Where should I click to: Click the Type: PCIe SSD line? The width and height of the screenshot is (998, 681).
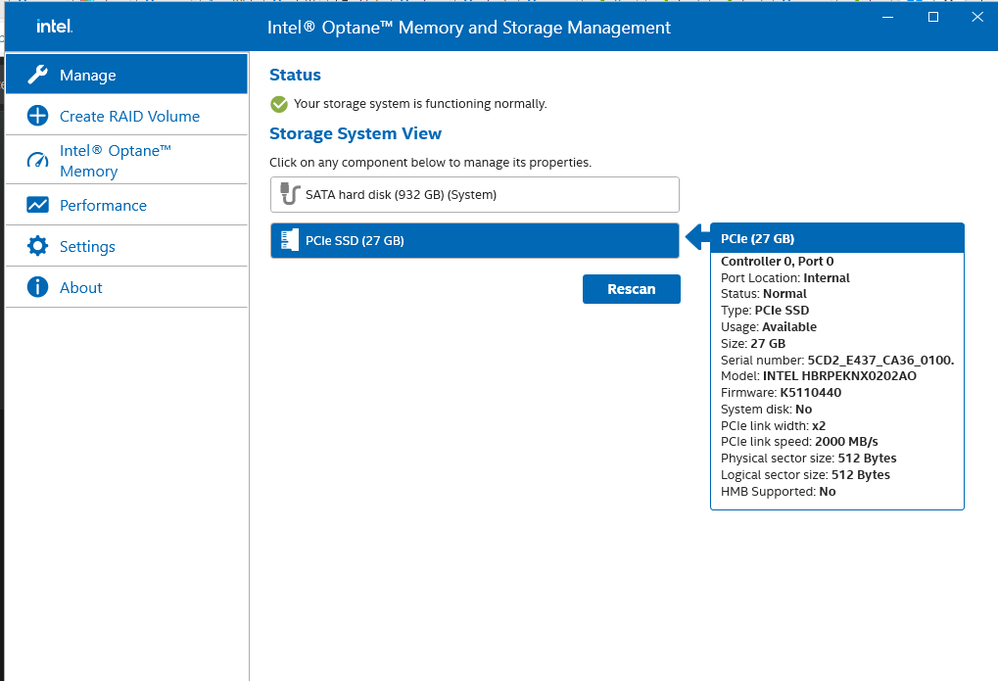pyautogui.click(x=765, y=310)
